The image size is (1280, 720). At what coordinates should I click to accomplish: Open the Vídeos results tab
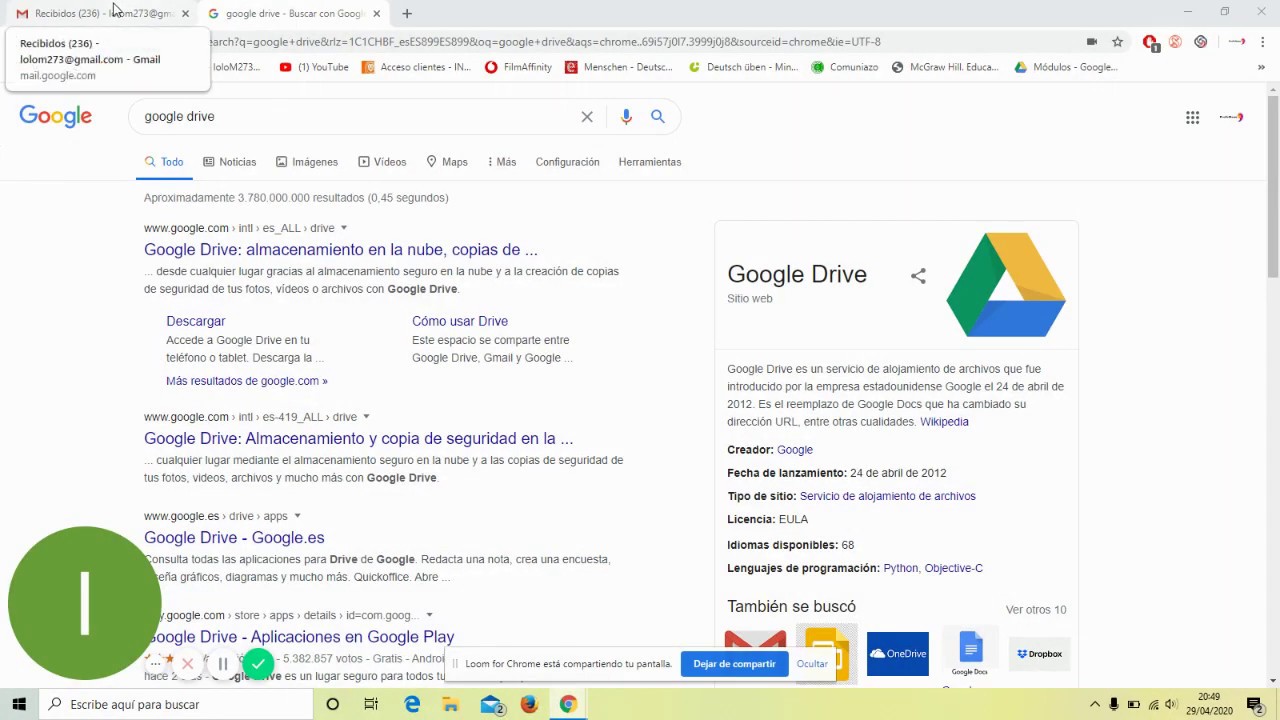(382, 162)
